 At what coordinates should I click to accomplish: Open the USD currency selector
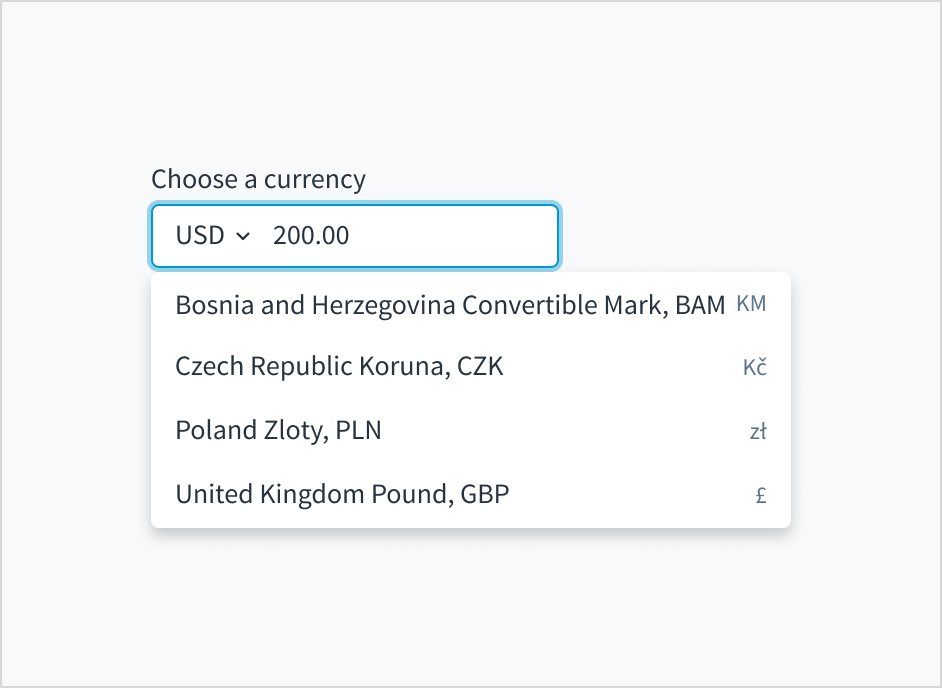pyautogui.click(x=208, y=235)
